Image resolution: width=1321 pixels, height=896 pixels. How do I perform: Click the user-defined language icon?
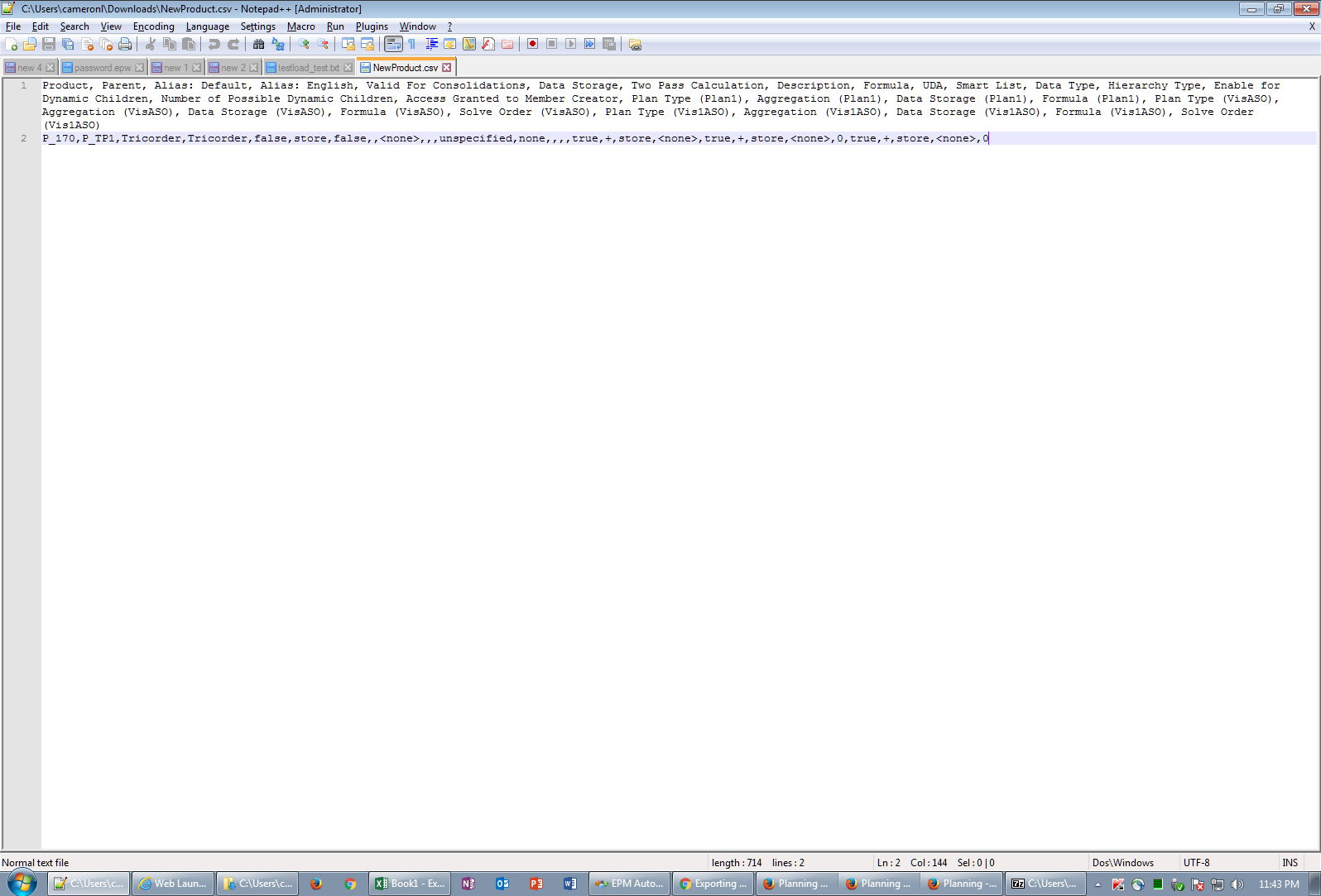coord(450,44)
